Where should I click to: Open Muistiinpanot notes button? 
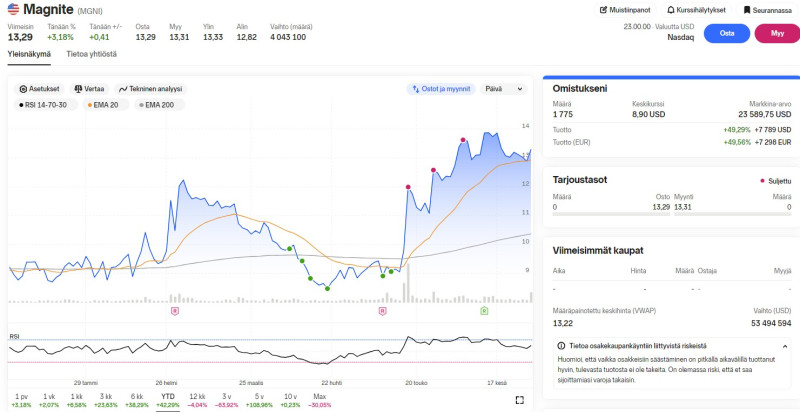pyautogui.click(x=626, y=10)
